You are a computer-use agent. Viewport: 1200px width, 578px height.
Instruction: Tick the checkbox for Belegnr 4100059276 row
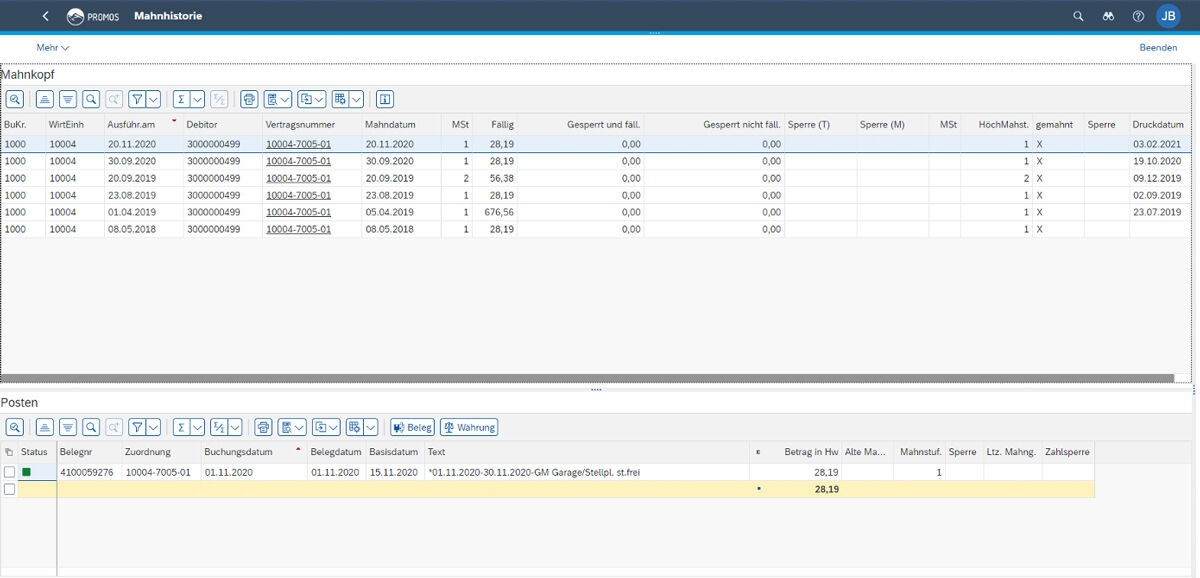click(9, 472)
